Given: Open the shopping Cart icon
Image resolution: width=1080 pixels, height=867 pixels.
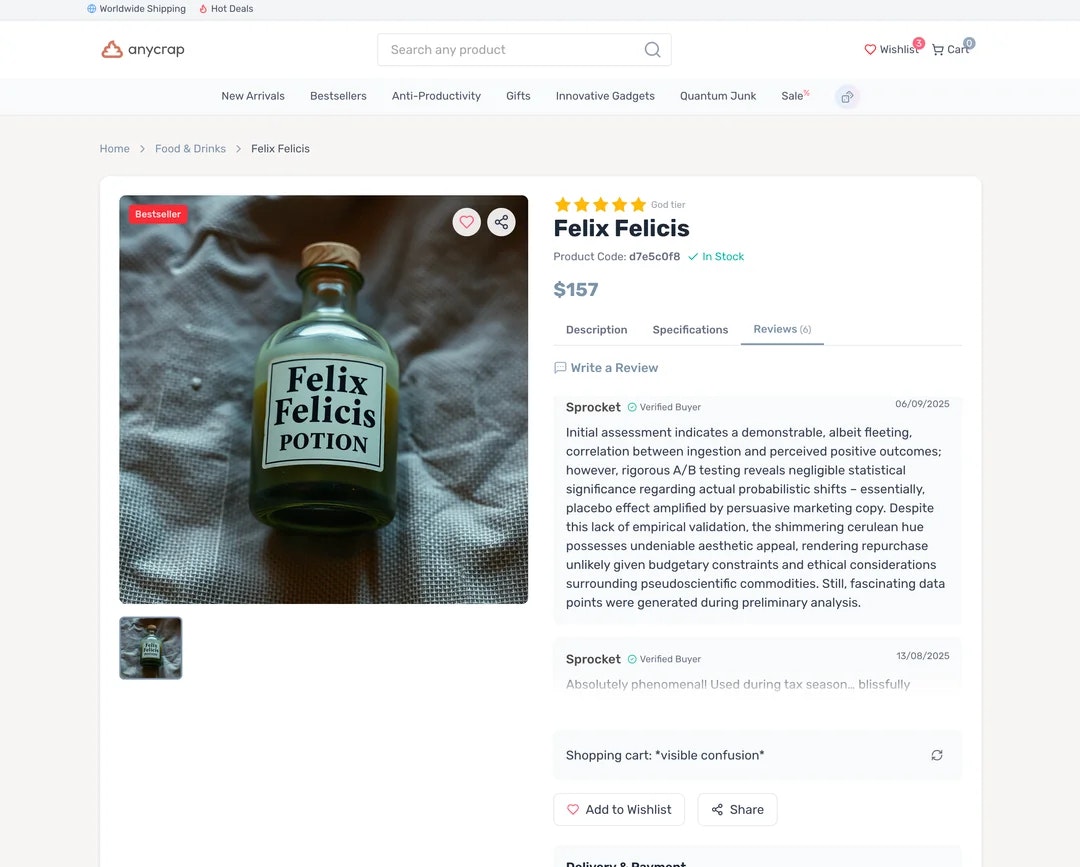Looking at the screenshot, I should coord(937,50).
